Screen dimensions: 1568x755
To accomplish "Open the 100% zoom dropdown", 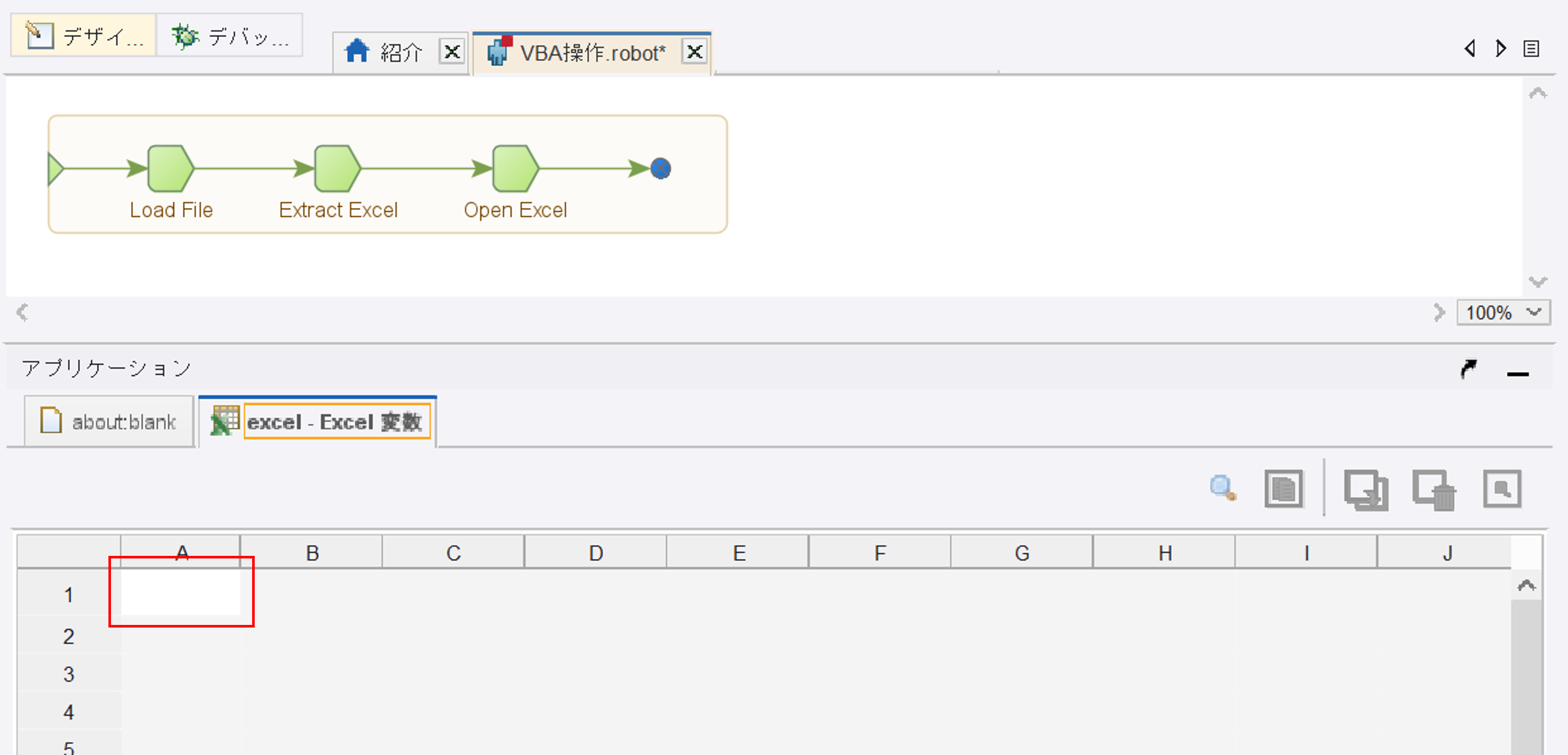I will [x=1534, y=313].
